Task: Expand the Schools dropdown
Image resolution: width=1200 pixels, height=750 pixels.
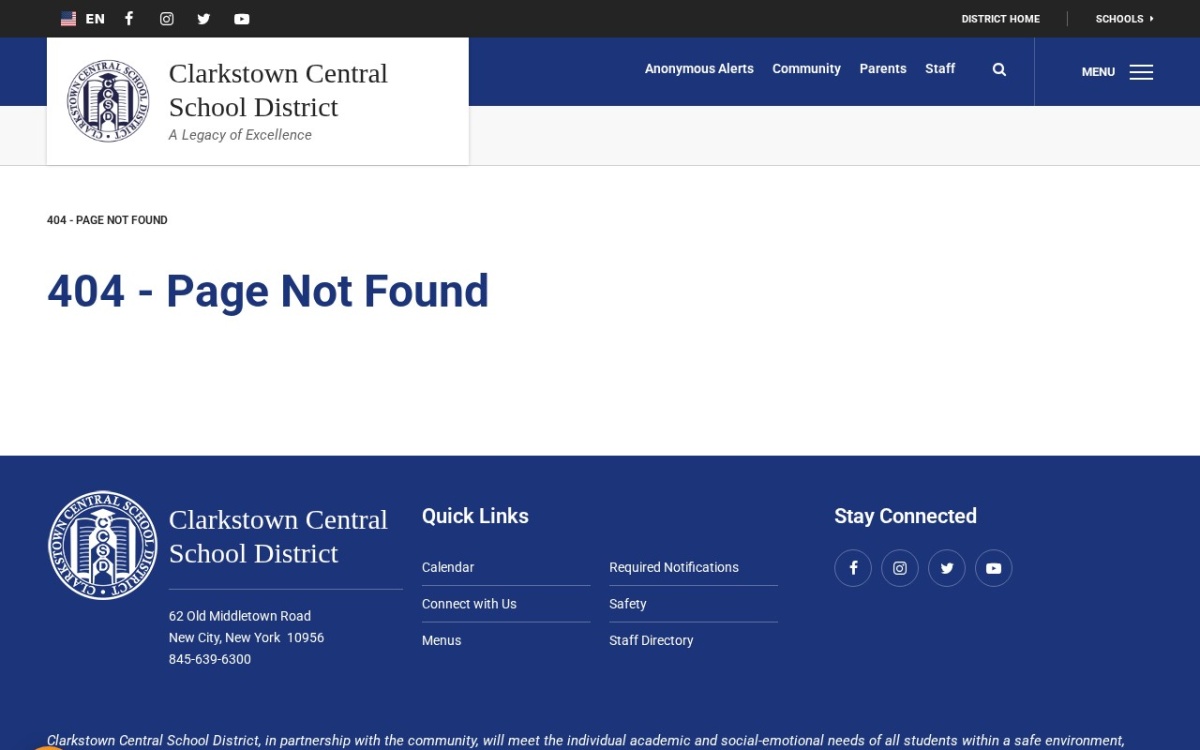Action: (1124, 19)
